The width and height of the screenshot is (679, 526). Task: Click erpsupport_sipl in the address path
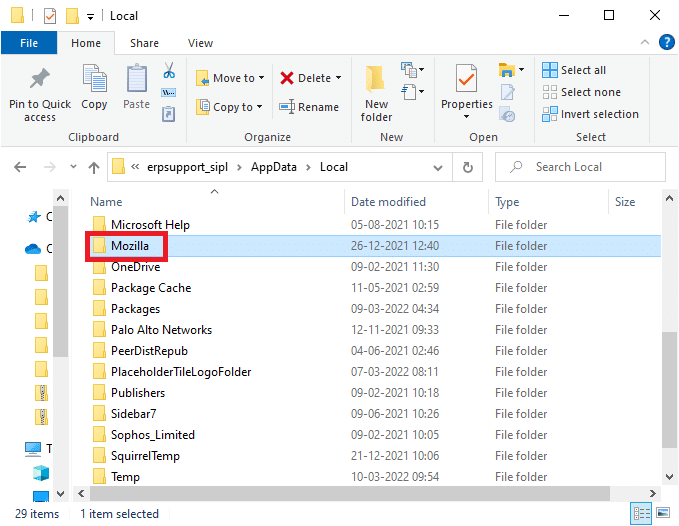click(187, 167)
